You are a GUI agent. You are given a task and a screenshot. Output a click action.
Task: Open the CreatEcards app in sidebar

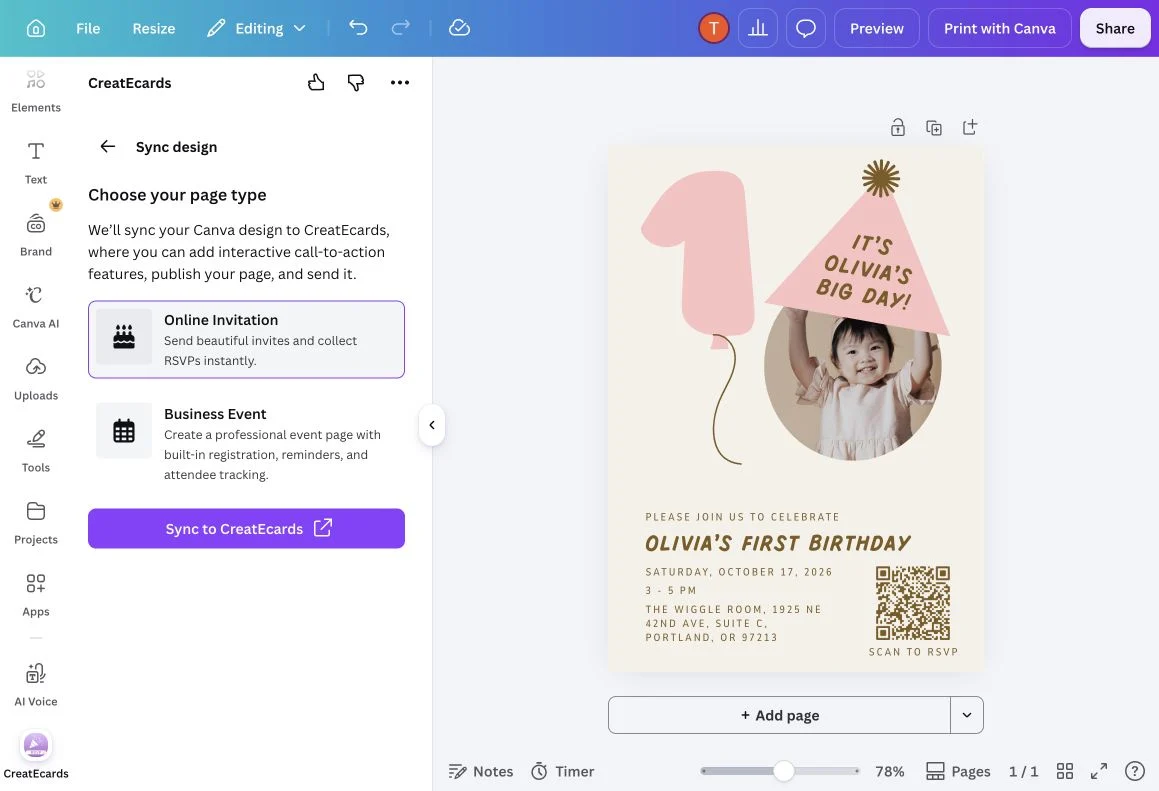pyautogui.click(x=35, y=756)
